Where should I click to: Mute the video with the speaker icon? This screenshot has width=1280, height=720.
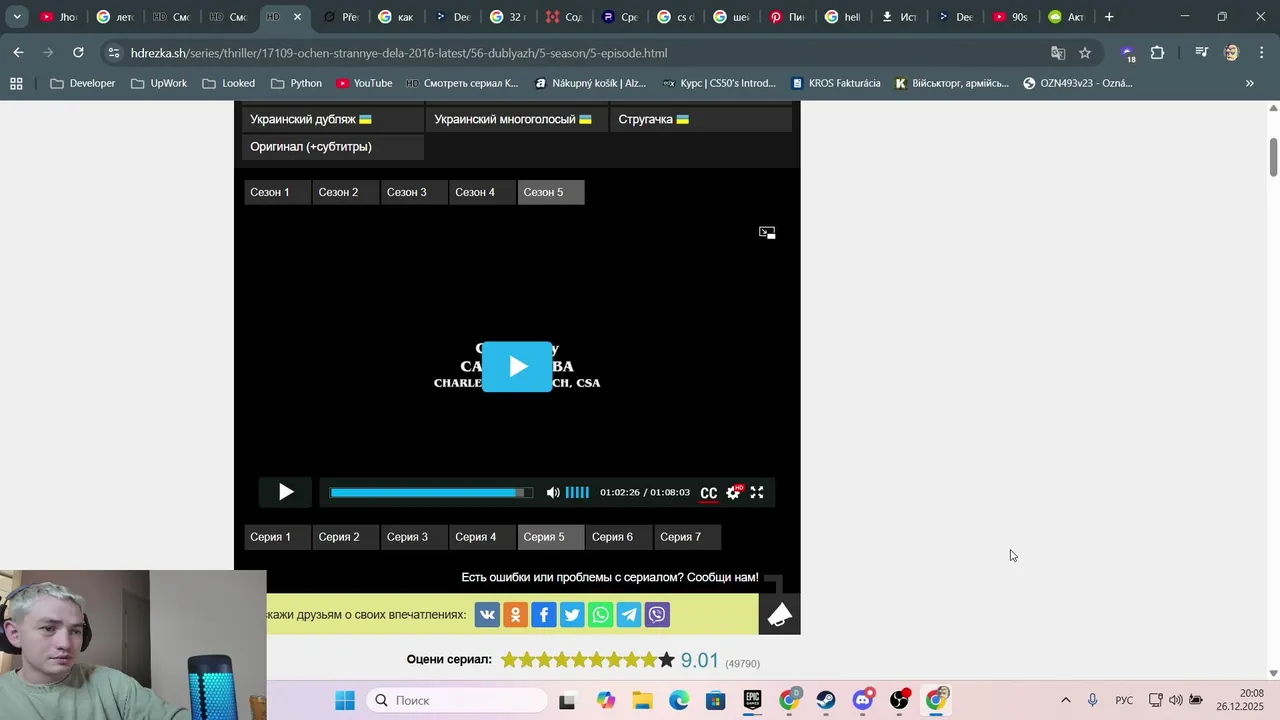point(553,492)
